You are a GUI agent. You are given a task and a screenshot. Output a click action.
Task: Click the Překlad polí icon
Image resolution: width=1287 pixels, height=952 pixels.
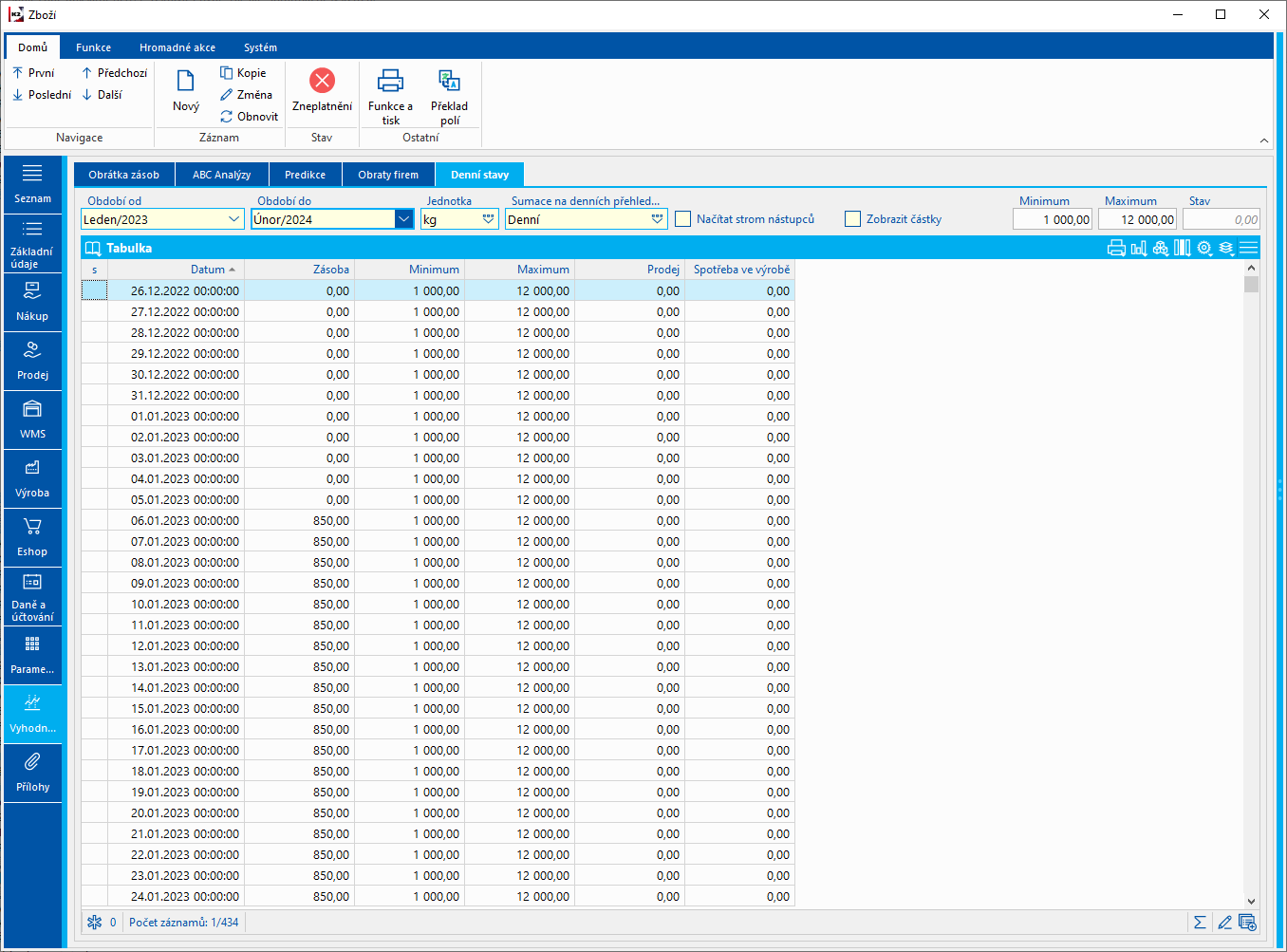click(x=449, y=81)
